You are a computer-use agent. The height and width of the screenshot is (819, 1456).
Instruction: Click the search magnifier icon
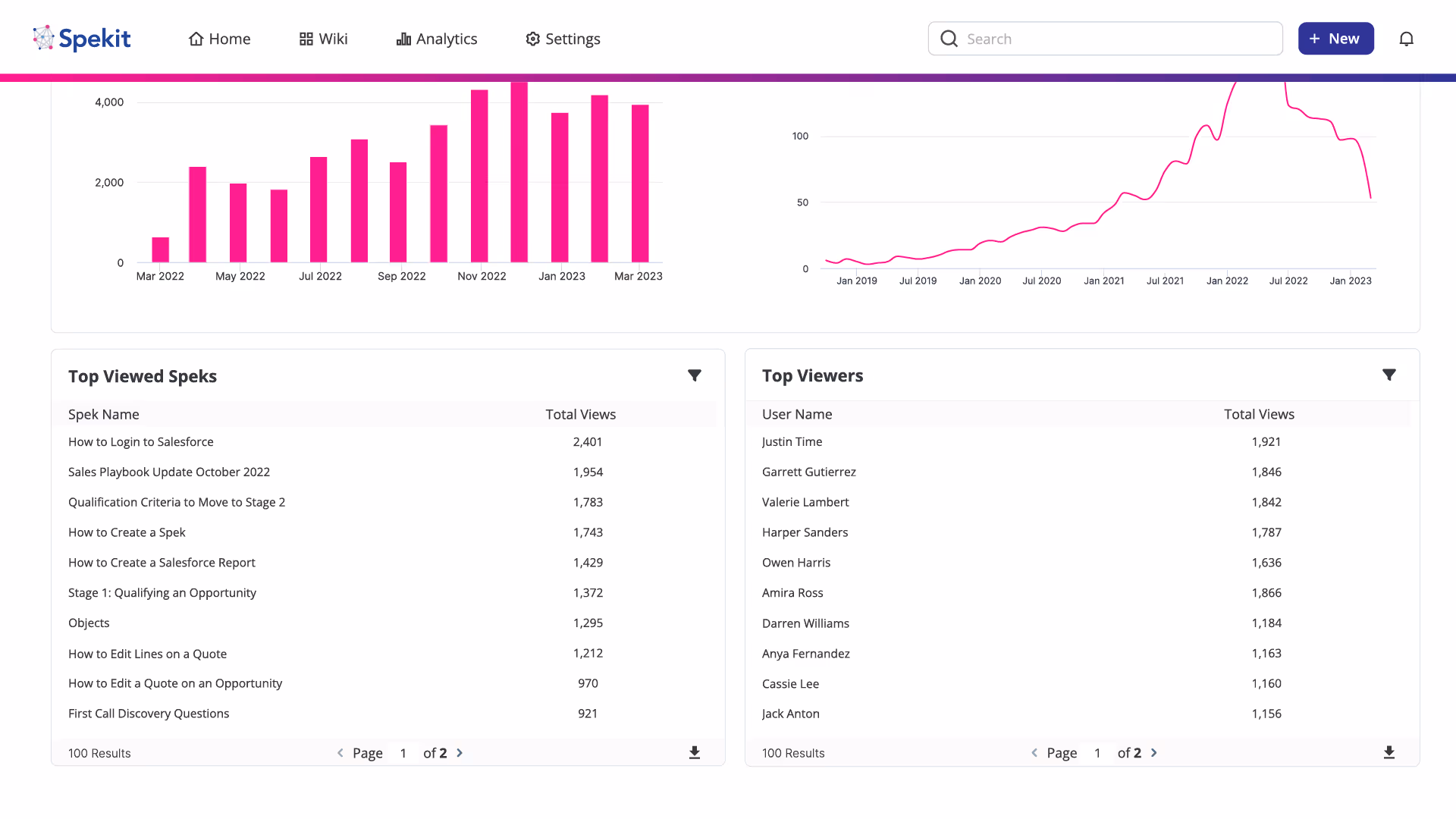pyautogui.click(x=949, y=39)
